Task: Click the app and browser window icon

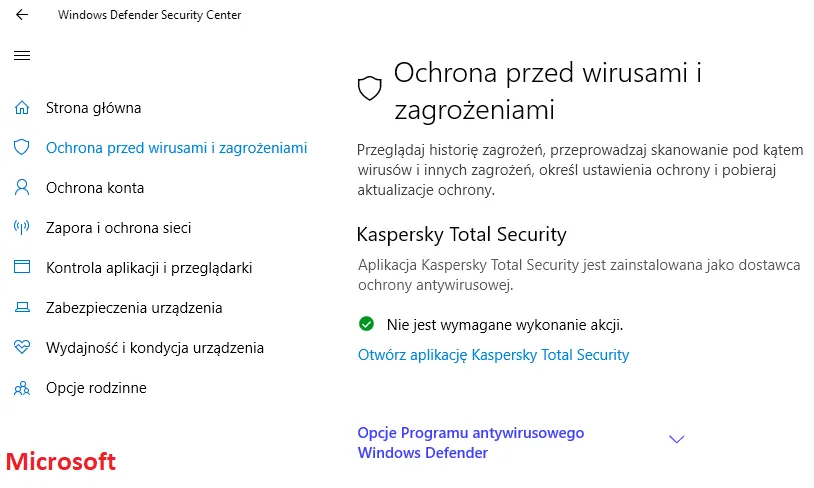Action: [x=22, y=268]
